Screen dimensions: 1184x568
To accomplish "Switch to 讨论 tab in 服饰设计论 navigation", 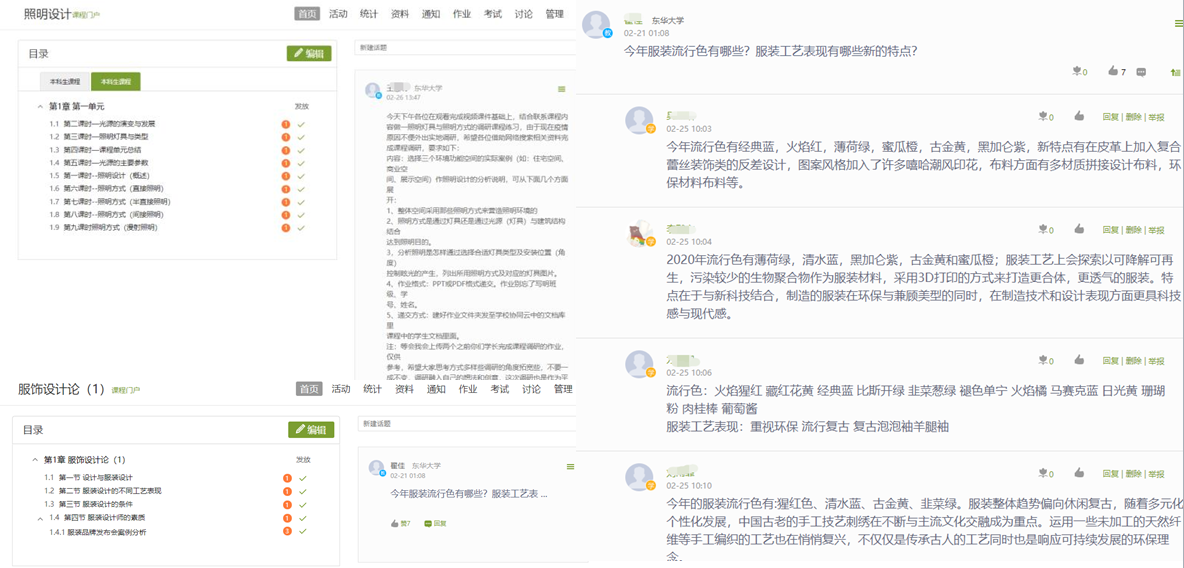I will 530,389.
